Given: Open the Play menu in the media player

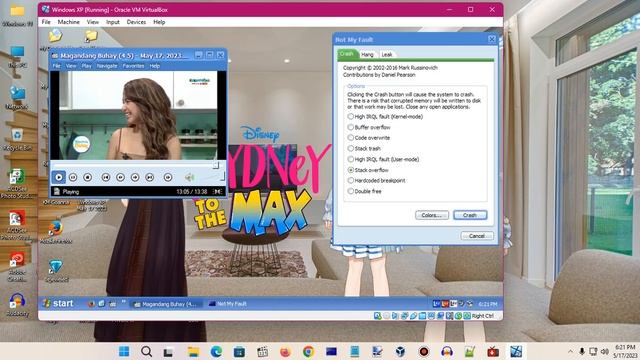Looking at the screenshot, I should tap(87, 66).
